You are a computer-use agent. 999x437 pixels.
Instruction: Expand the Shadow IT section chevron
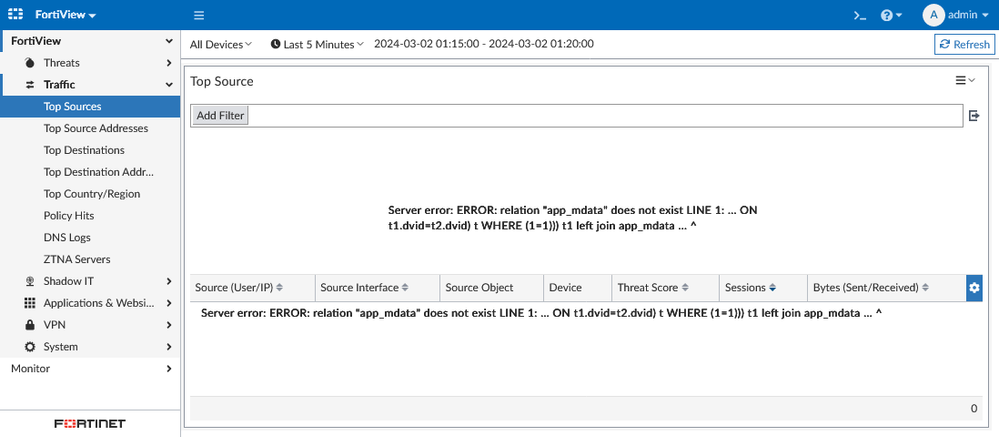(x=169, y=281)
